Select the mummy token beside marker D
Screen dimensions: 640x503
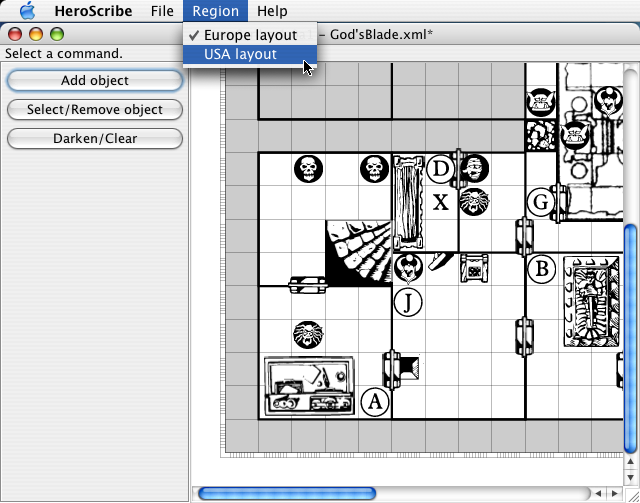pyautogui.click(x=474, y=169)
